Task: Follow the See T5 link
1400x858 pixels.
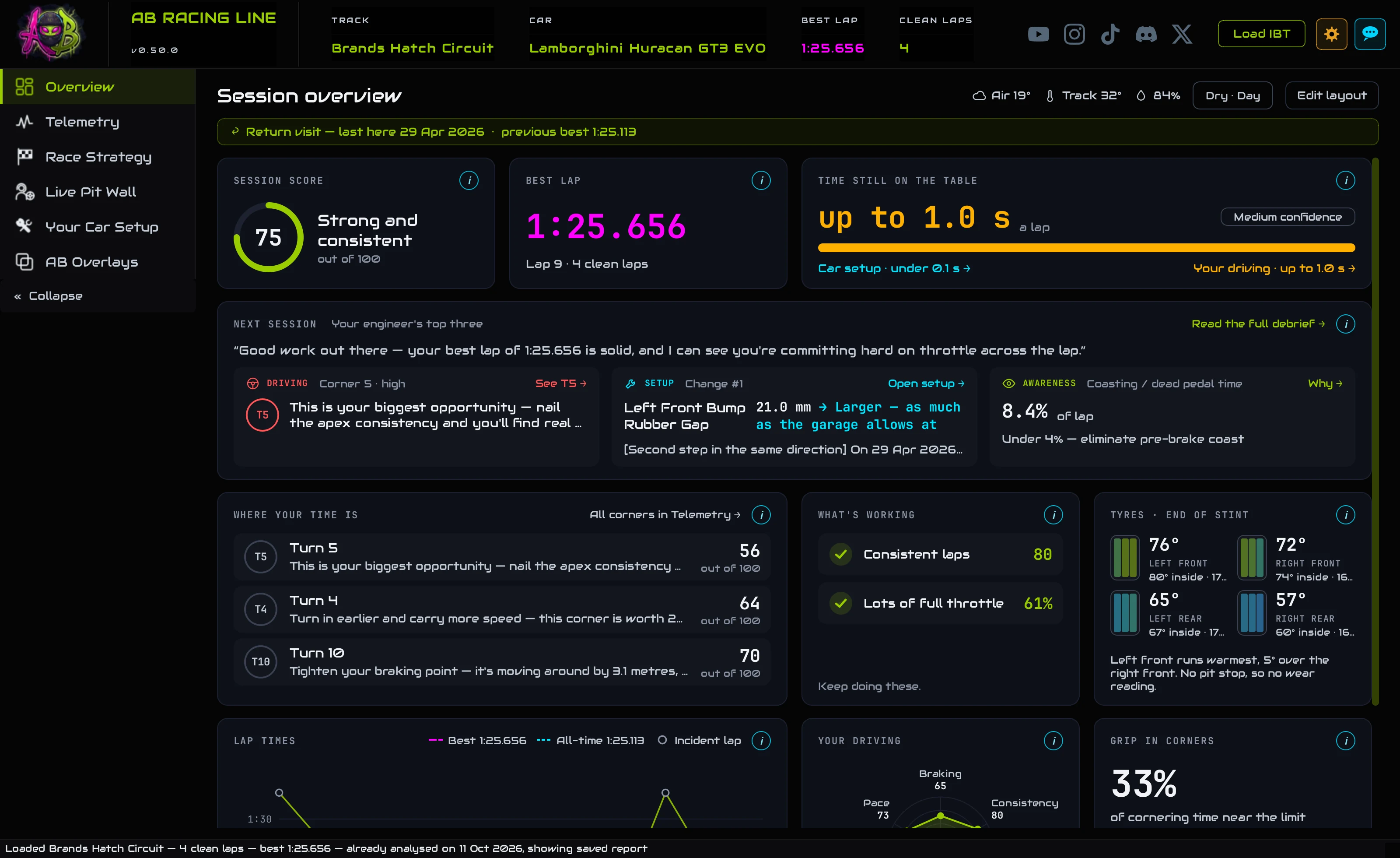Action: (x=560, y=383)
